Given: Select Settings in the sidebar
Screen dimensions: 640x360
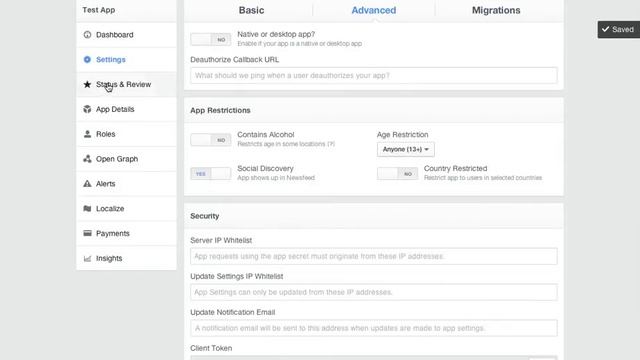Looking at the screenshot, I should coord(127,60).
